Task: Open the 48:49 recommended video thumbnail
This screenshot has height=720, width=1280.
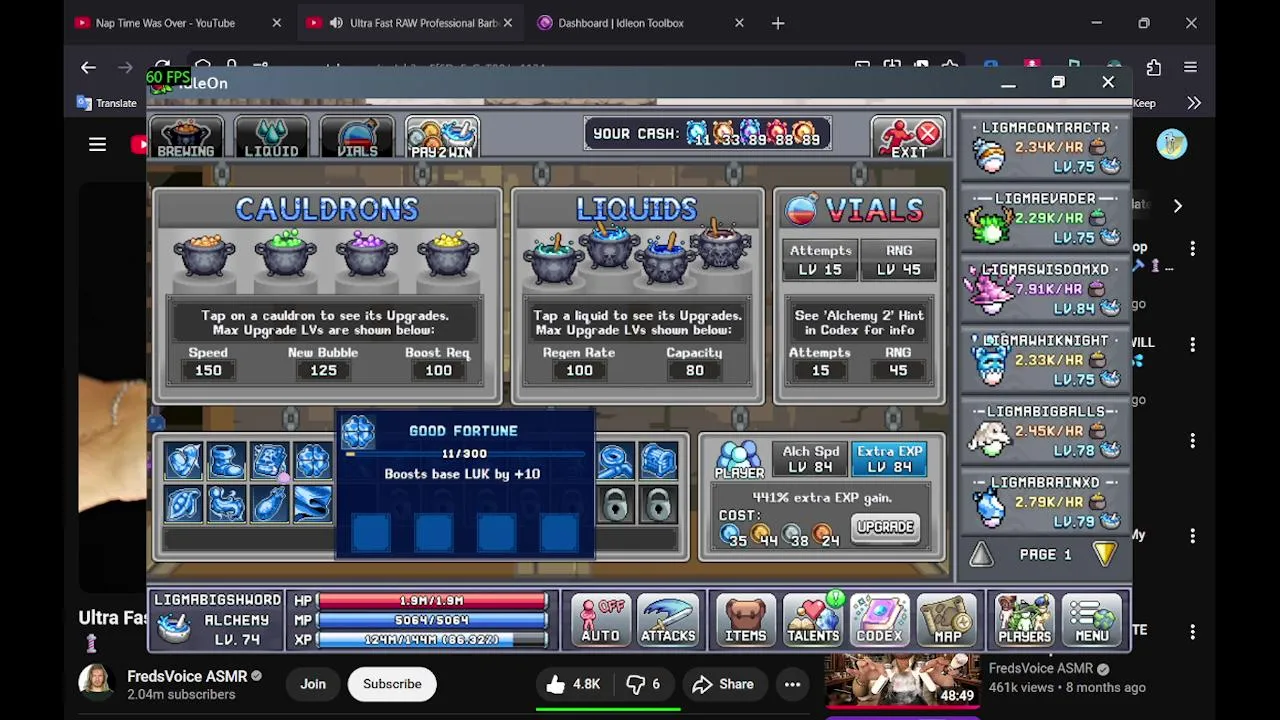Action: (903, 680)
